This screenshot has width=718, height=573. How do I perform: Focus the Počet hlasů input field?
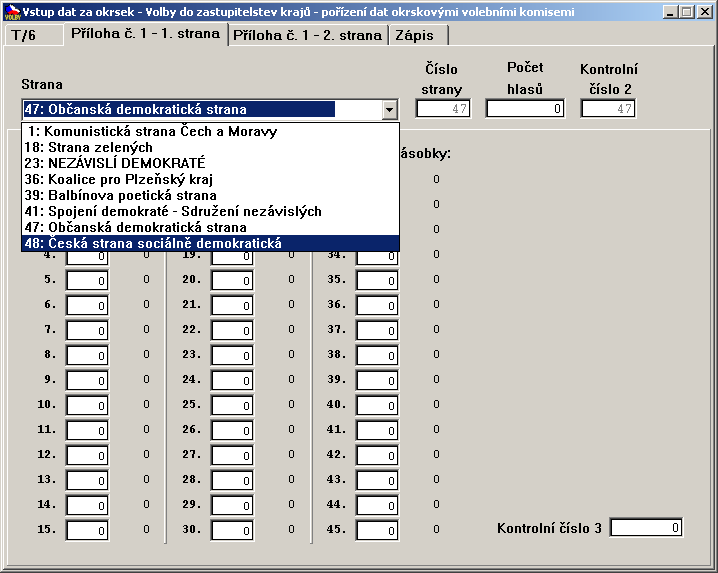coord(525,109)
